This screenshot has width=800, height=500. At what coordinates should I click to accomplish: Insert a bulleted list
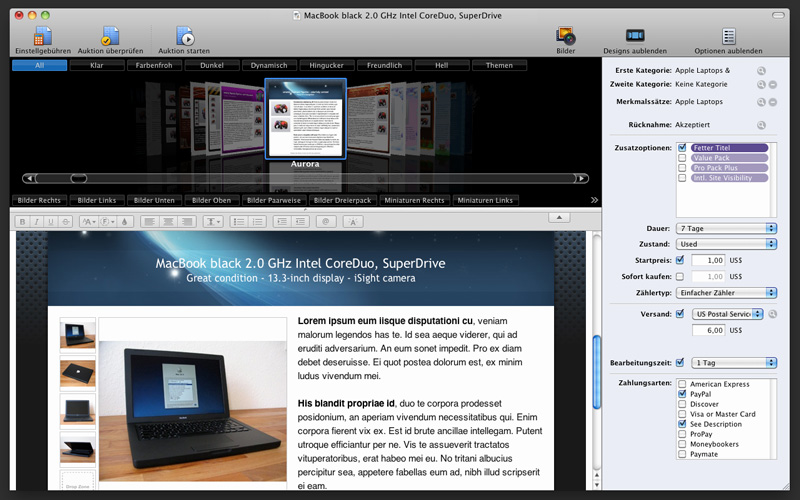(x=239, y=221)
